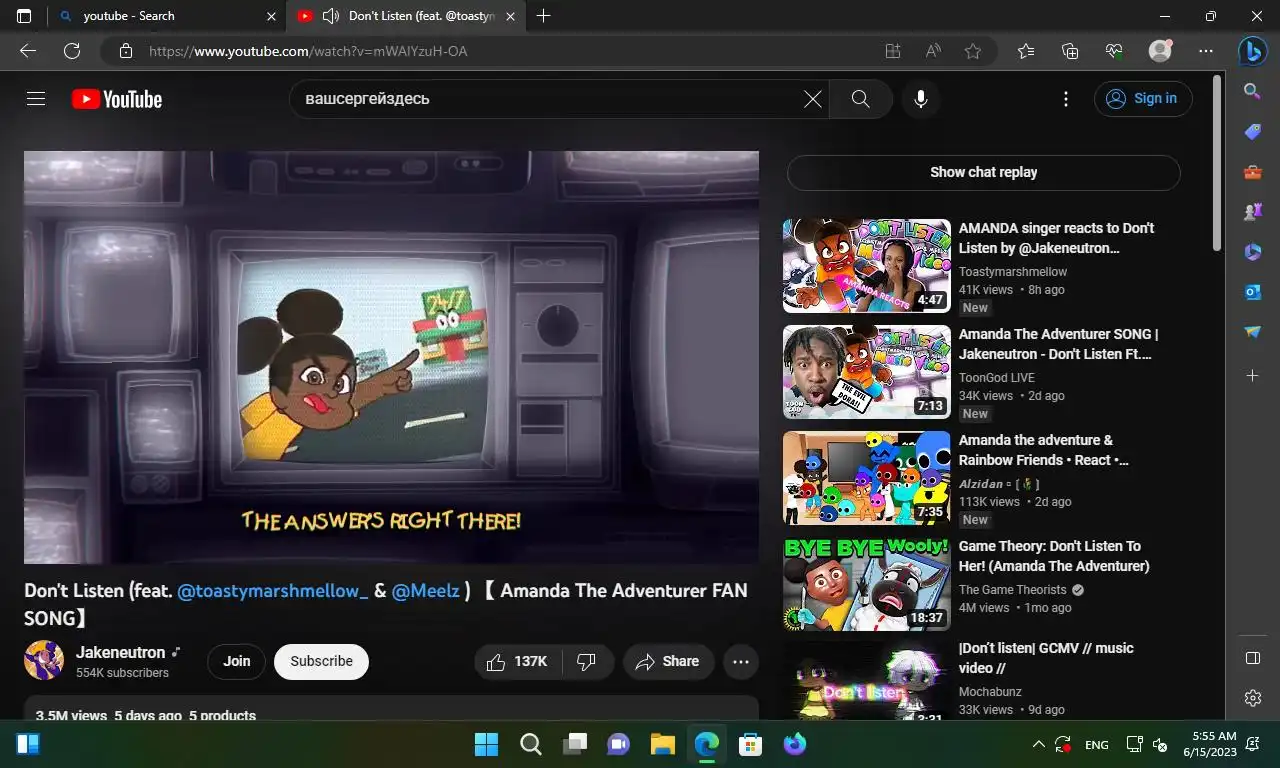Screen dimensions: 1280x768
Task: Open sidebar Shopping tag icon
Action: (1252, 132)
